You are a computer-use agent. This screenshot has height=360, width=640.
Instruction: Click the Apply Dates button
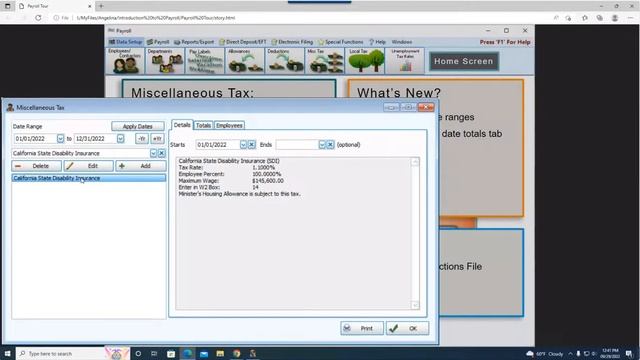point(138,126)
